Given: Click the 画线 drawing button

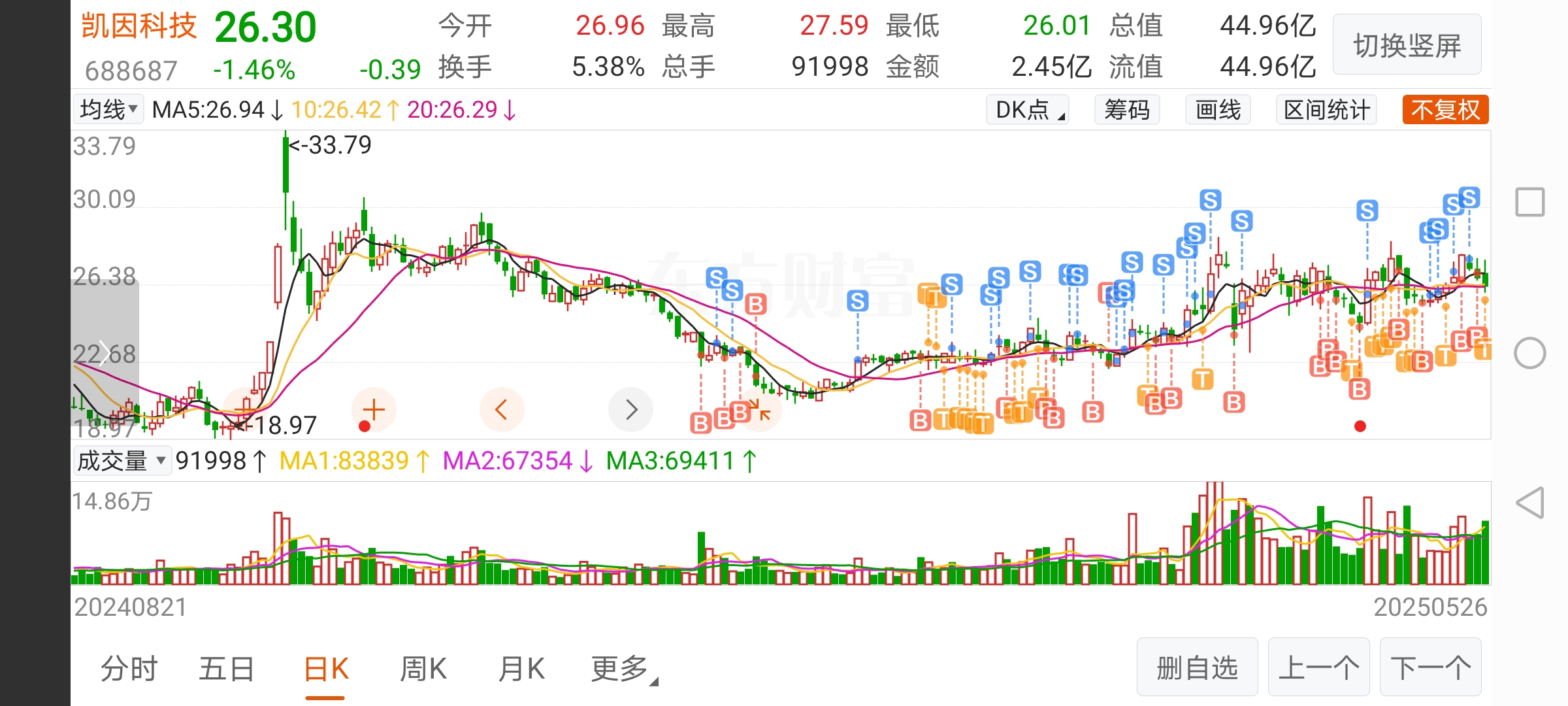Looking at the screenshot, I should (x=1218, y=109).
